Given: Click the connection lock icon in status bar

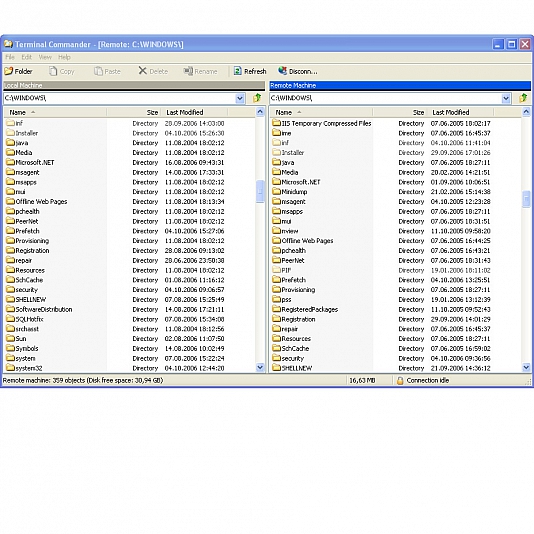Looking at the screenshot, I should pyautogui.click(x=400, y=380).
